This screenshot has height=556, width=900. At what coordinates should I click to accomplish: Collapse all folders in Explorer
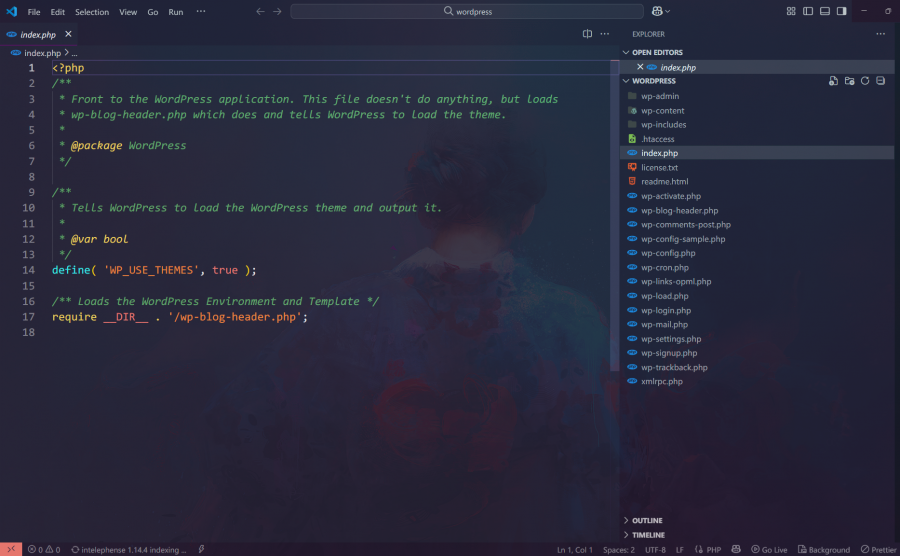click(881, 81)
